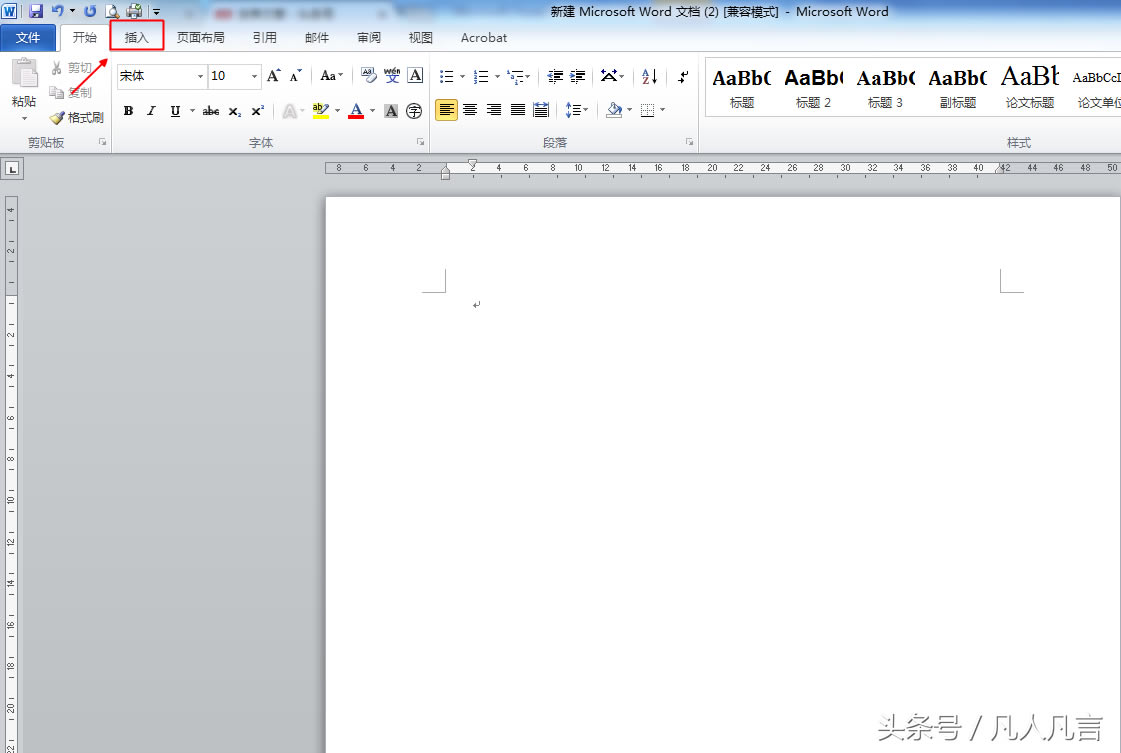Screen dimensions: 1121x753
Task: Increase indent of the paragraph
Action: (577, 77)
